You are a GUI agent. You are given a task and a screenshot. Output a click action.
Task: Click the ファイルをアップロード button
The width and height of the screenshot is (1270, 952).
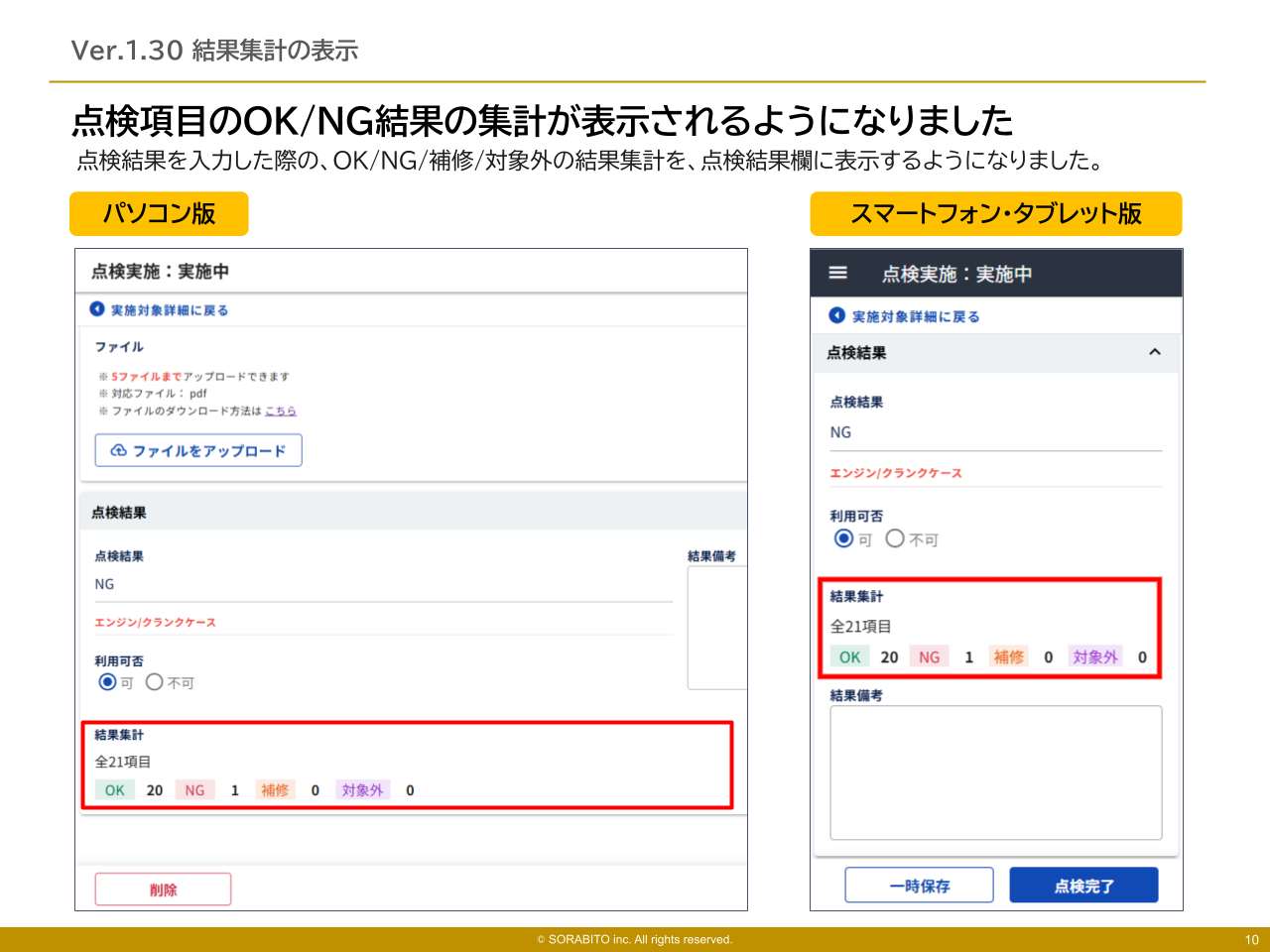197,450
